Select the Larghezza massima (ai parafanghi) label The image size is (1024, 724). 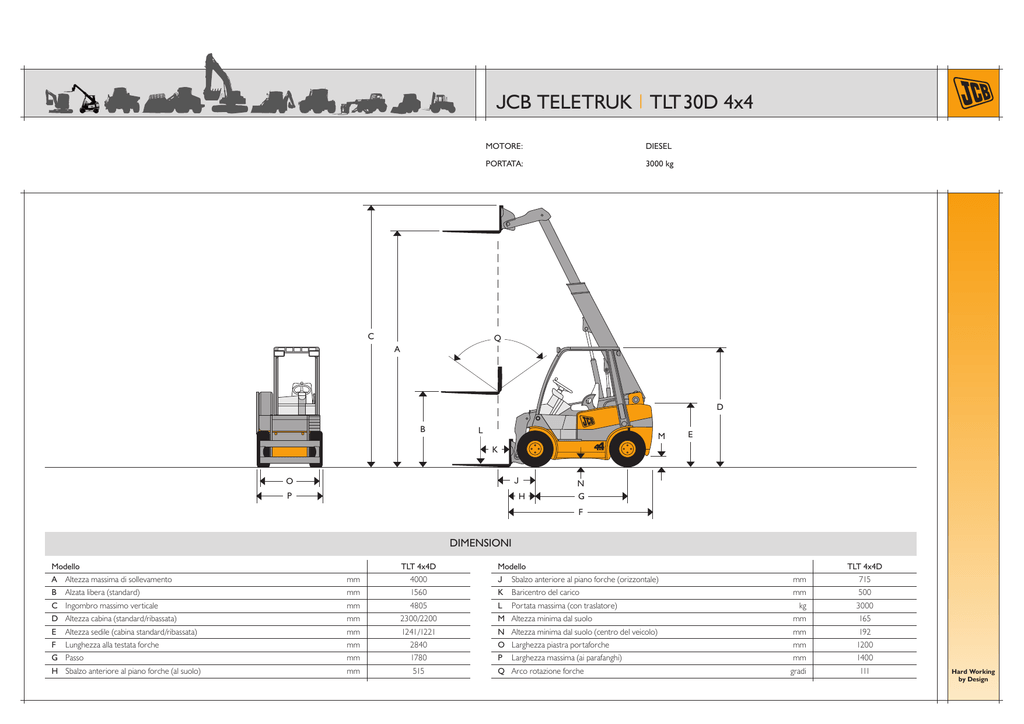[566, 658]
